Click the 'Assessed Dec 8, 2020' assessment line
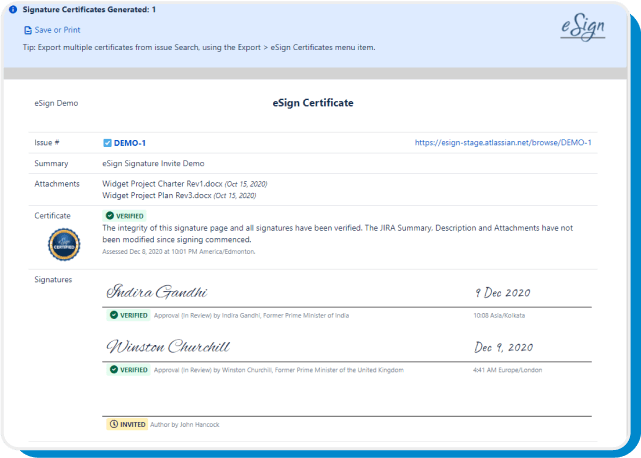This screenshot has width=641, height=458. point(179,251)
